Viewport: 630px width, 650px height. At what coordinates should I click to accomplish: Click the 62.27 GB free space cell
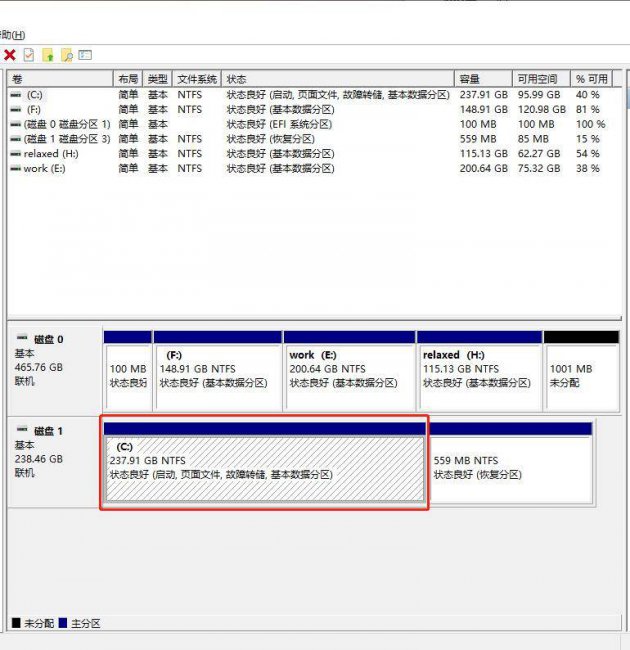539,154
